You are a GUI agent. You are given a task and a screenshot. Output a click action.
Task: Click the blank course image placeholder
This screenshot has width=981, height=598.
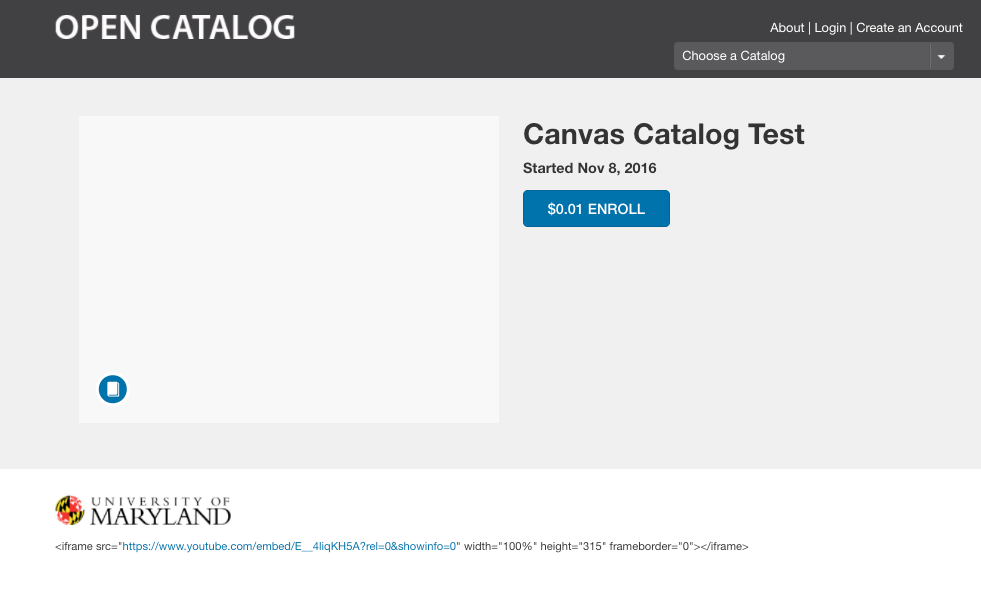click(288, 250)
